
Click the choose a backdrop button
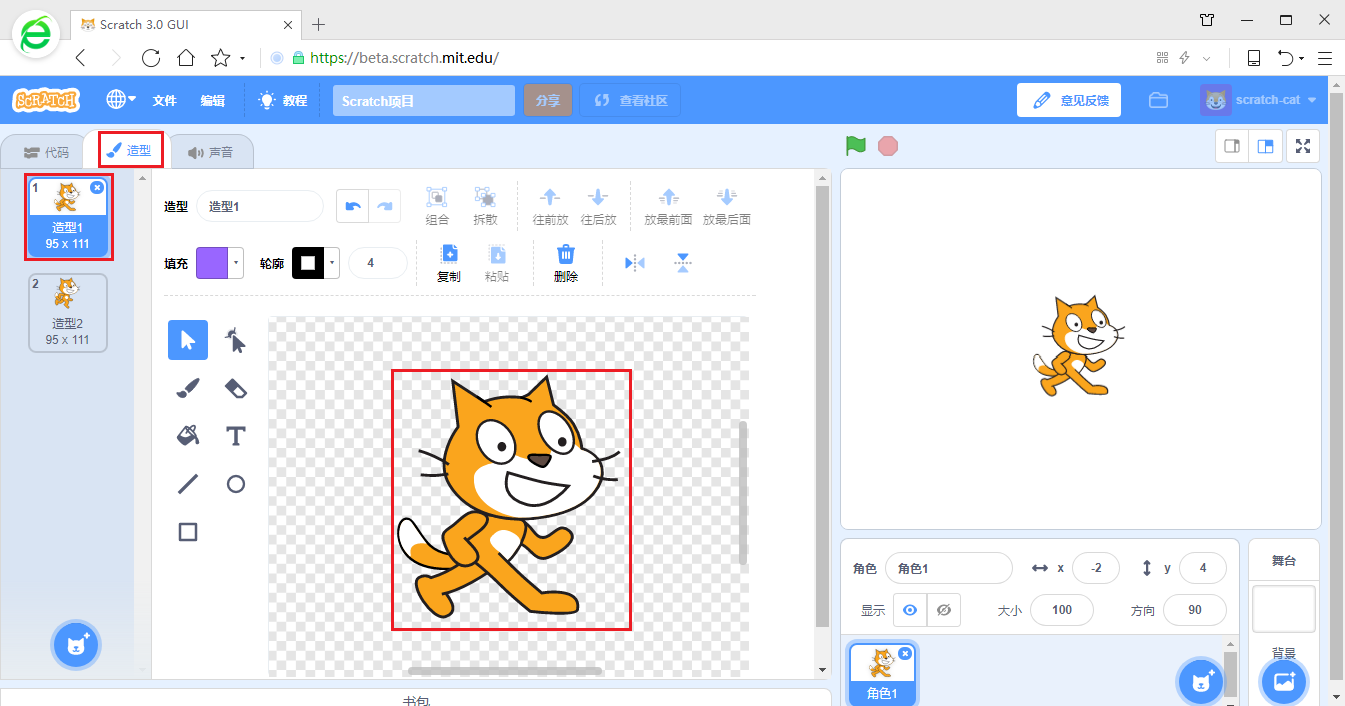1283,682
